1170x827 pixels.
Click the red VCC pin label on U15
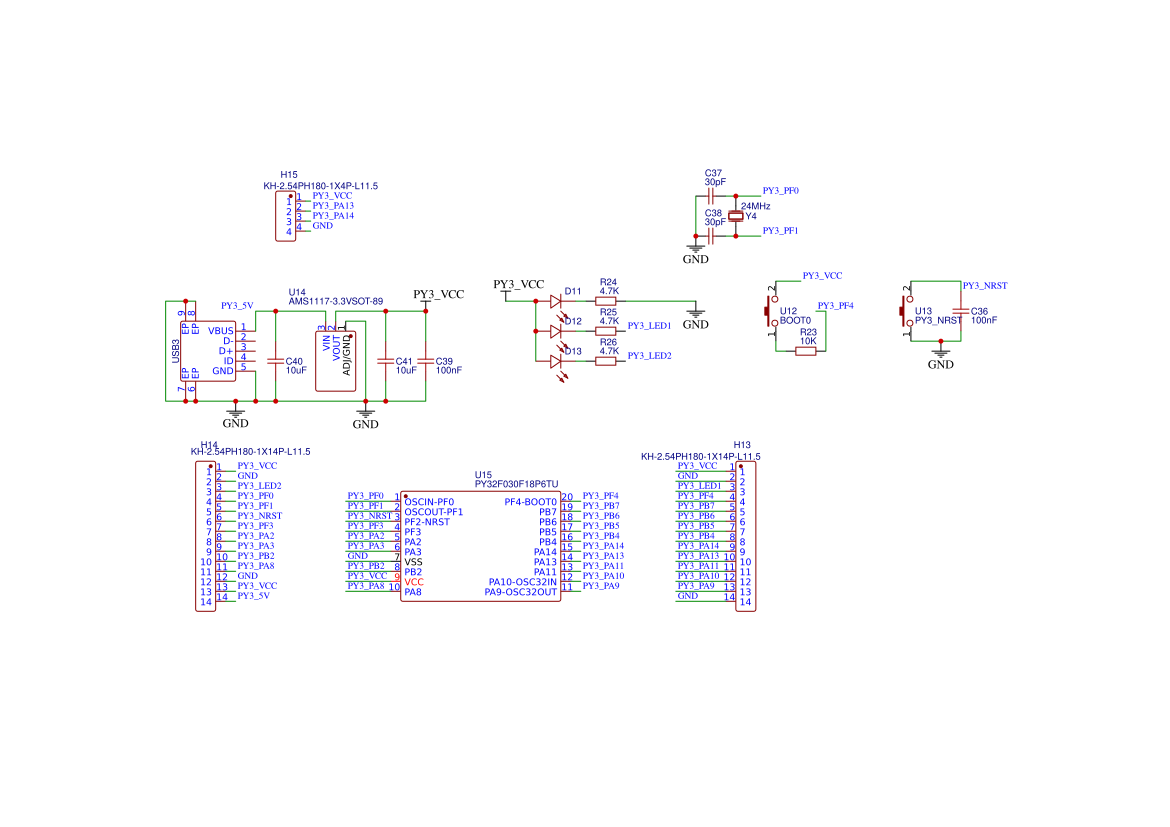414,582
